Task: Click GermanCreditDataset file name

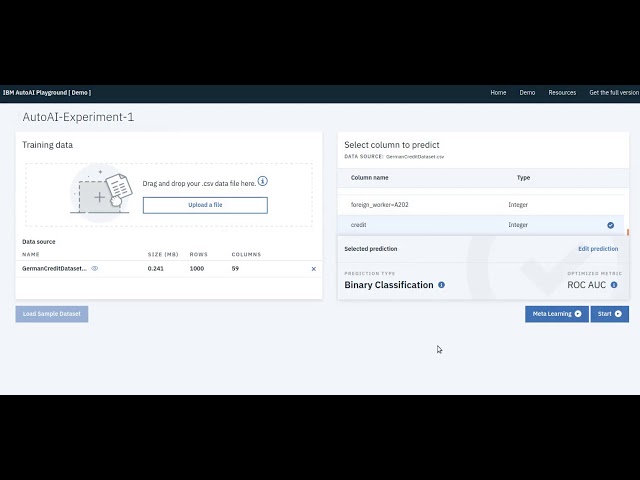Action: 54,269
